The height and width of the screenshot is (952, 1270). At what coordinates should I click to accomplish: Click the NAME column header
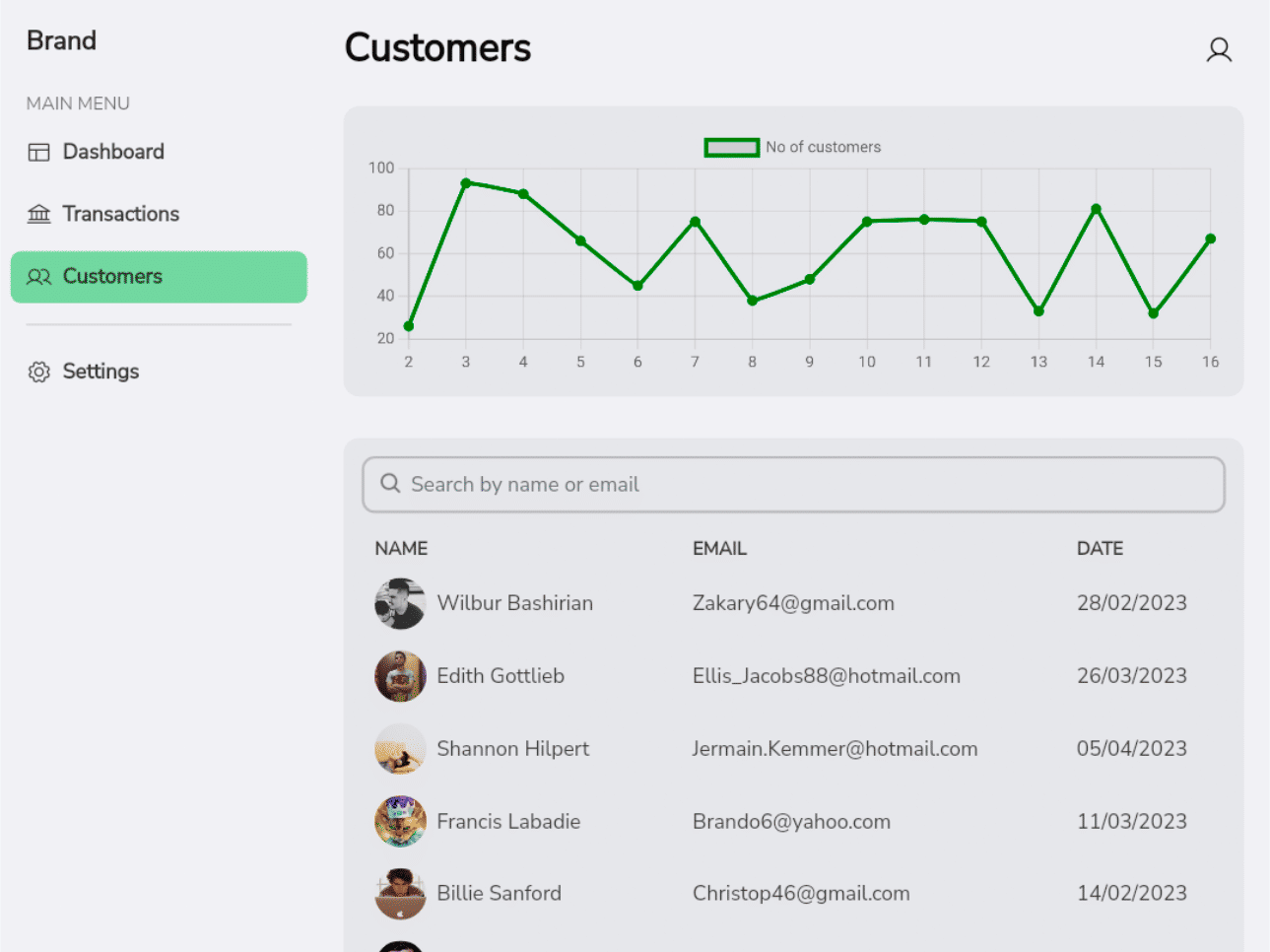point(401,549)
